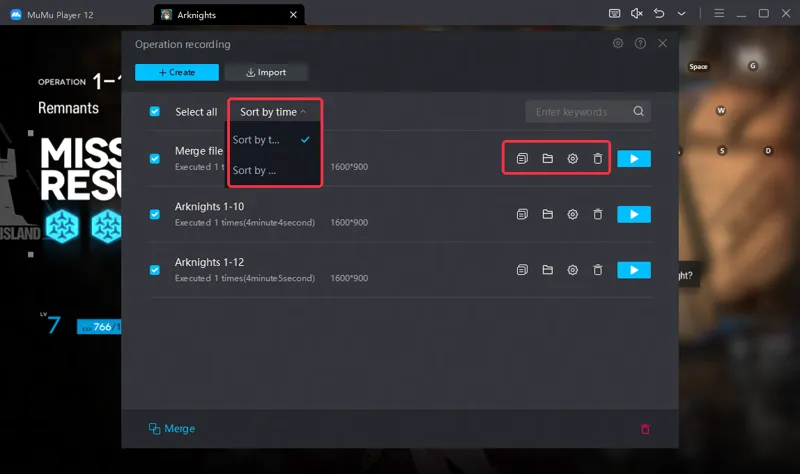Switch to the Arknights tab

tap(229, 15)
